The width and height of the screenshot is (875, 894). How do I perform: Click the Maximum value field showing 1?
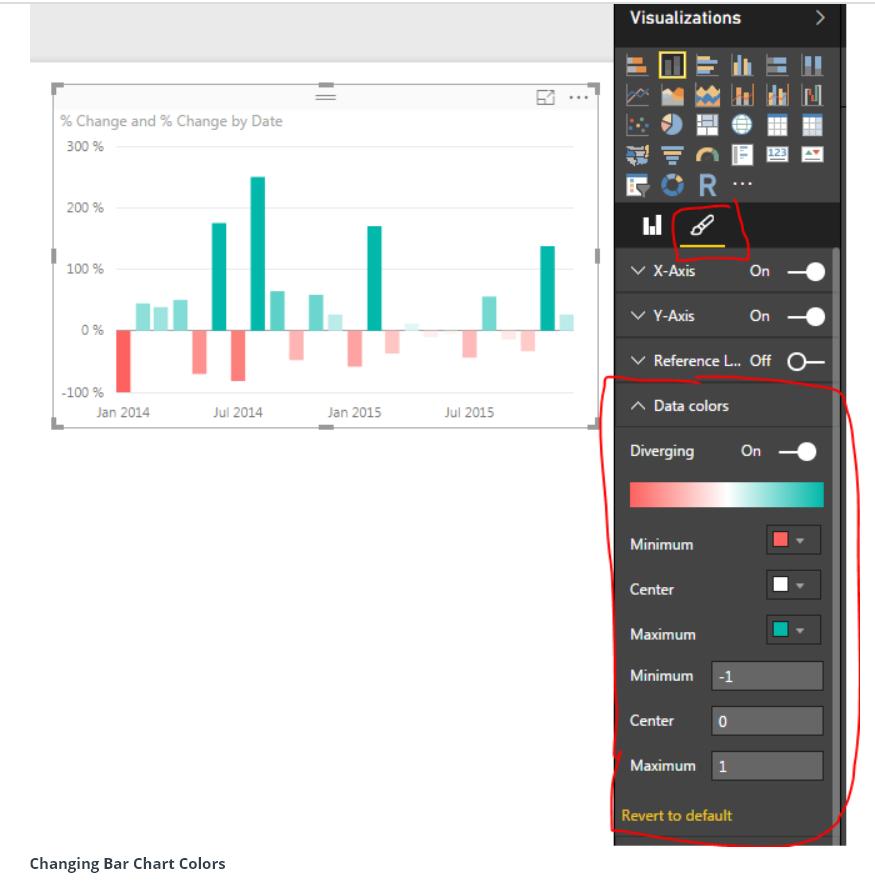coord(767,766)
